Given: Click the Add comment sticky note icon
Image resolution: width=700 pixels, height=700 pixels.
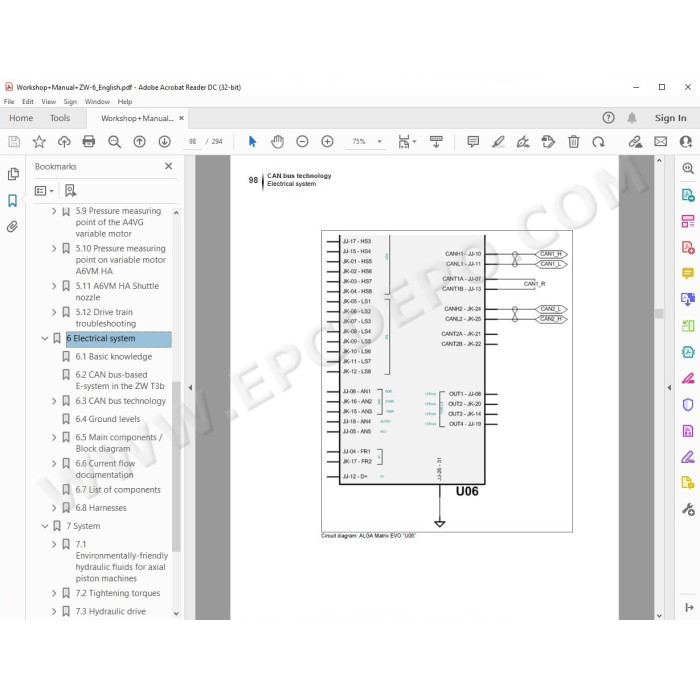Looking at the screenshot, I should pos(473,142).
